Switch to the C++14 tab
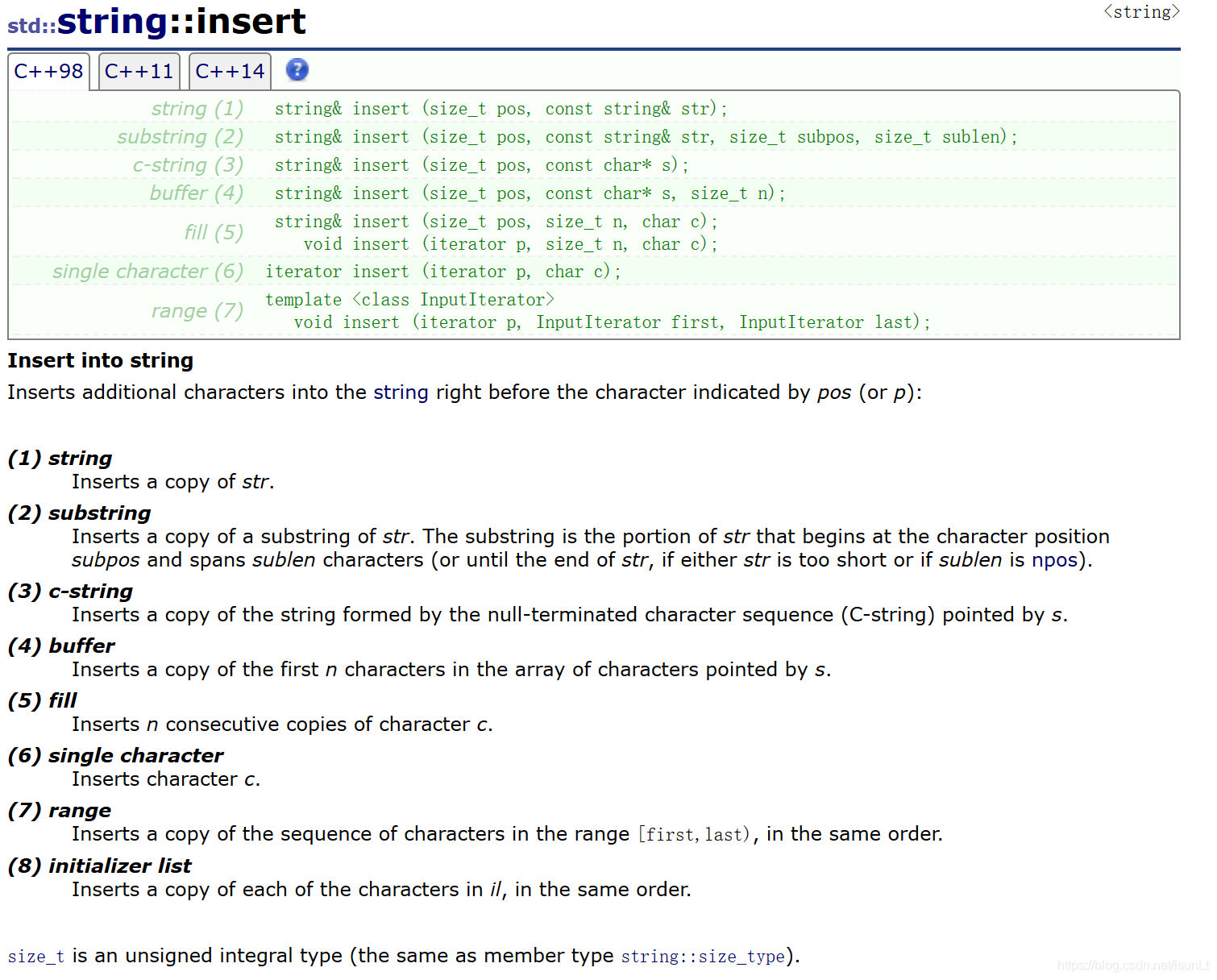 230,71
